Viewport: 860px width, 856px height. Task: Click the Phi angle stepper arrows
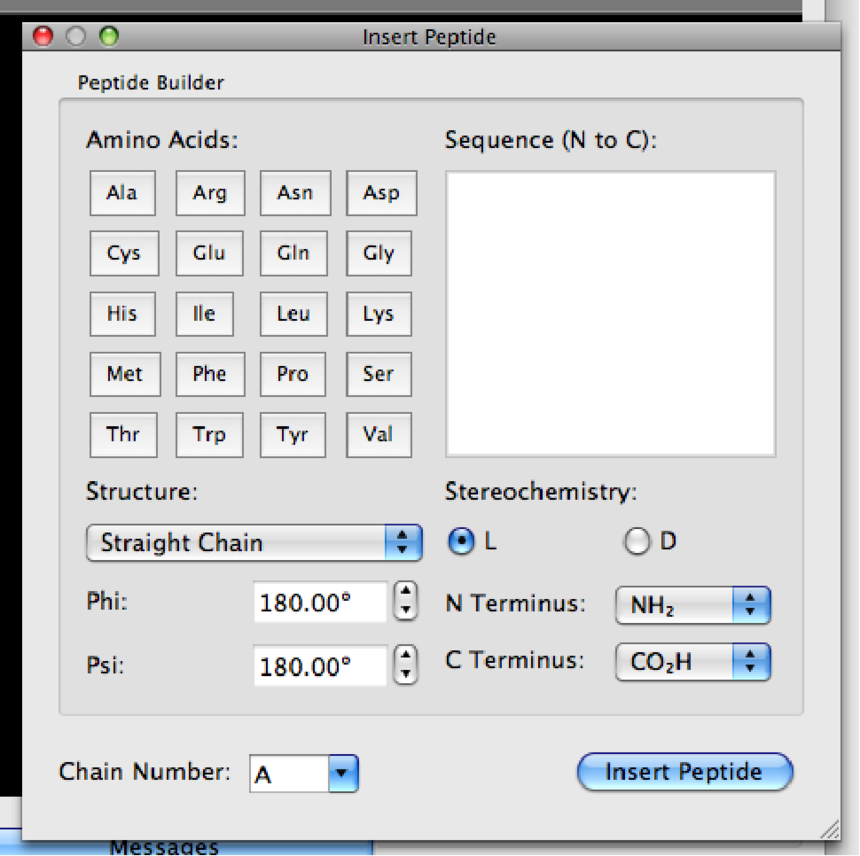point(405,602)
